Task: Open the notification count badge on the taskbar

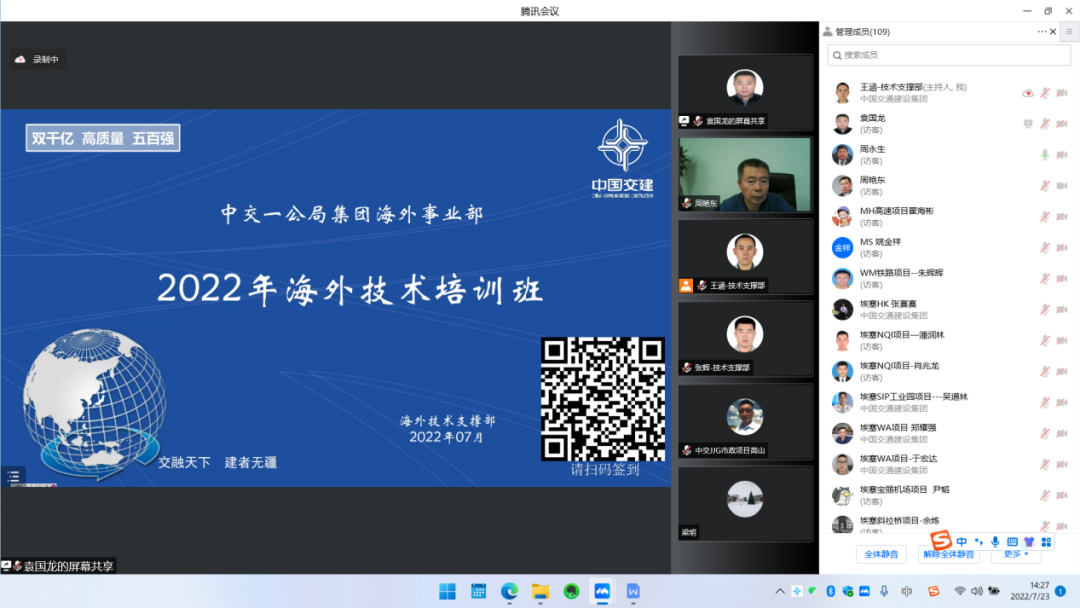Action: tap(1061, 591)
